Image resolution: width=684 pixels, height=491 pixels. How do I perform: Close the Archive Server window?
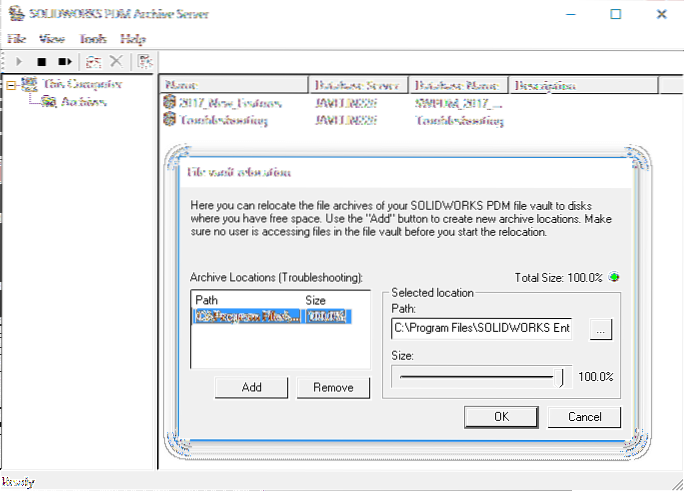tap(661, 14)
